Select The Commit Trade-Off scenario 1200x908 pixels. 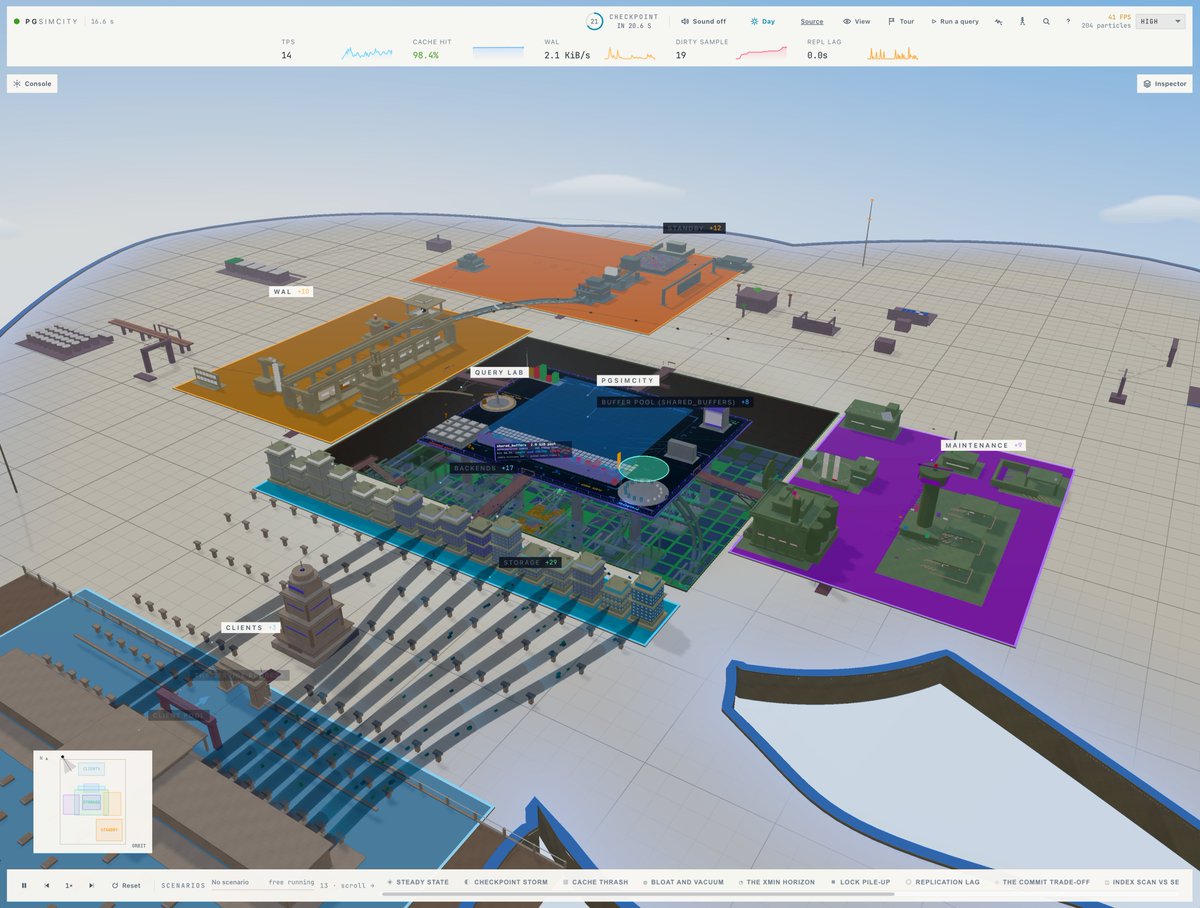(x=1042, y=882)
